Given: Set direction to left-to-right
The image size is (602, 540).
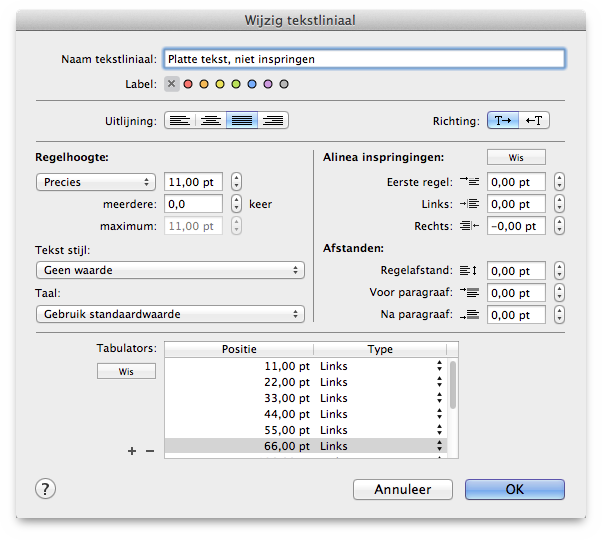Looking at the screenshot, I should click(x=503, y=121).
